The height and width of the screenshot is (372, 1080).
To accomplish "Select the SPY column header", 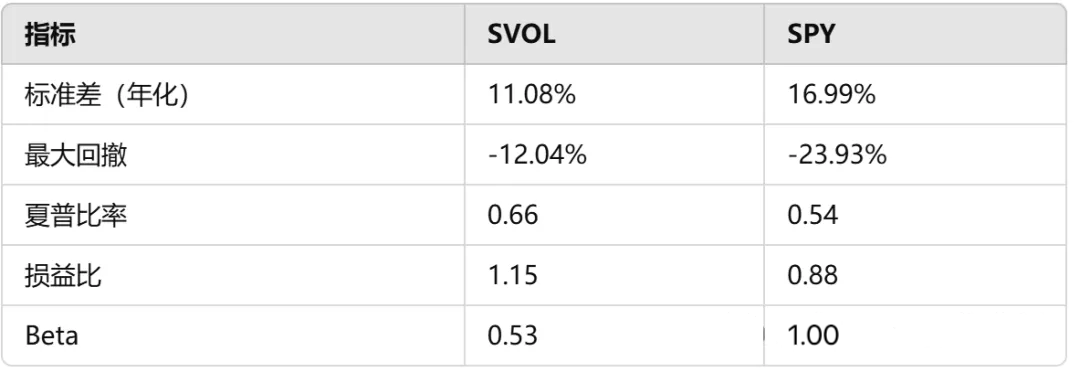I will pos(811,34).
